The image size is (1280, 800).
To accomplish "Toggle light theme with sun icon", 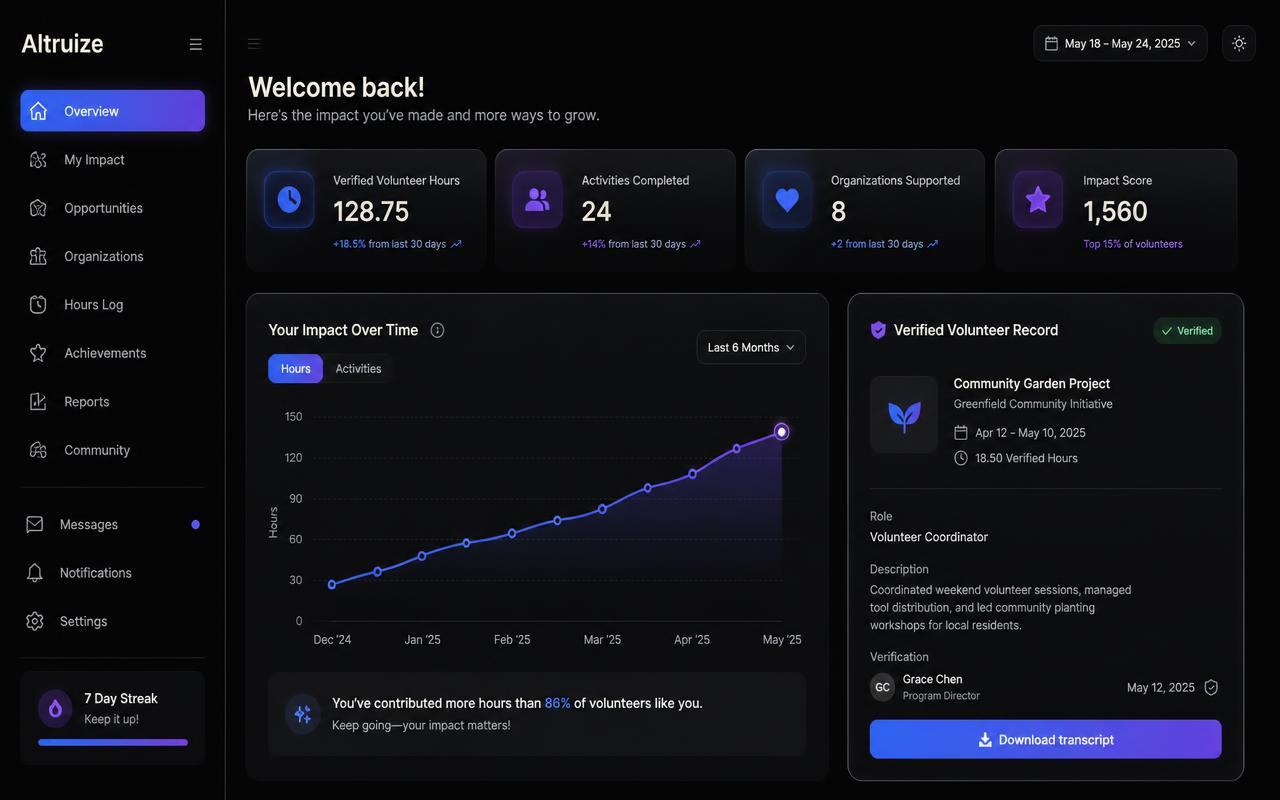I will [x=1239, y=43].
